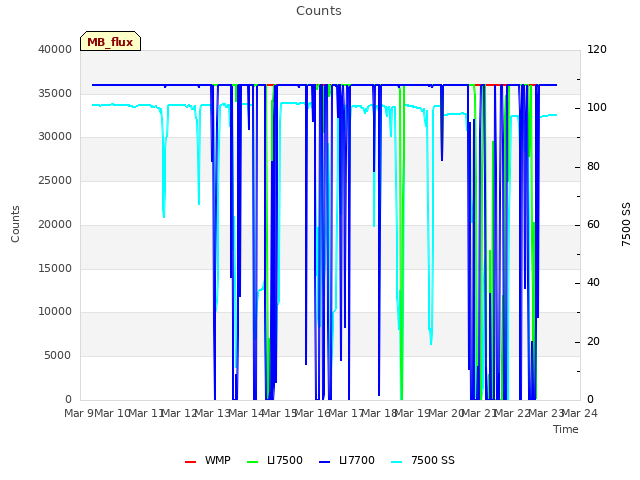Click the red WMP legend swatch
Screen dimensions: 640x480
pyautogui.click(x=190, y=462)
